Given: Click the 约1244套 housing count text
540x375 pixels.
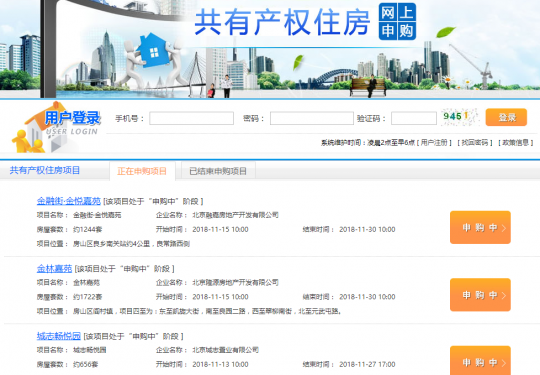Looking at the screenshot, I should point(87,230).
